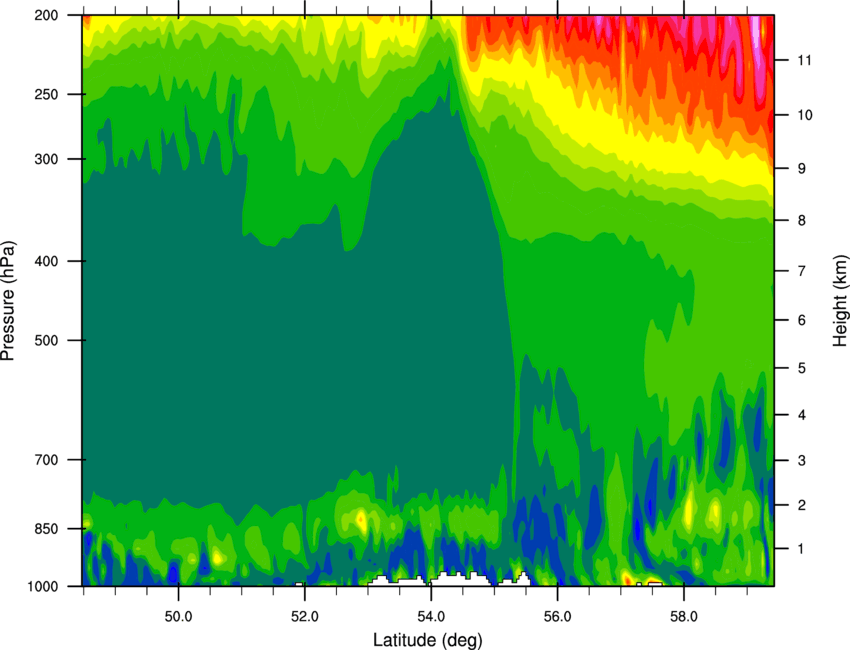Viewport: 850px width, 650px height.
Task: Click the 4 km height label
Action: 802,415
